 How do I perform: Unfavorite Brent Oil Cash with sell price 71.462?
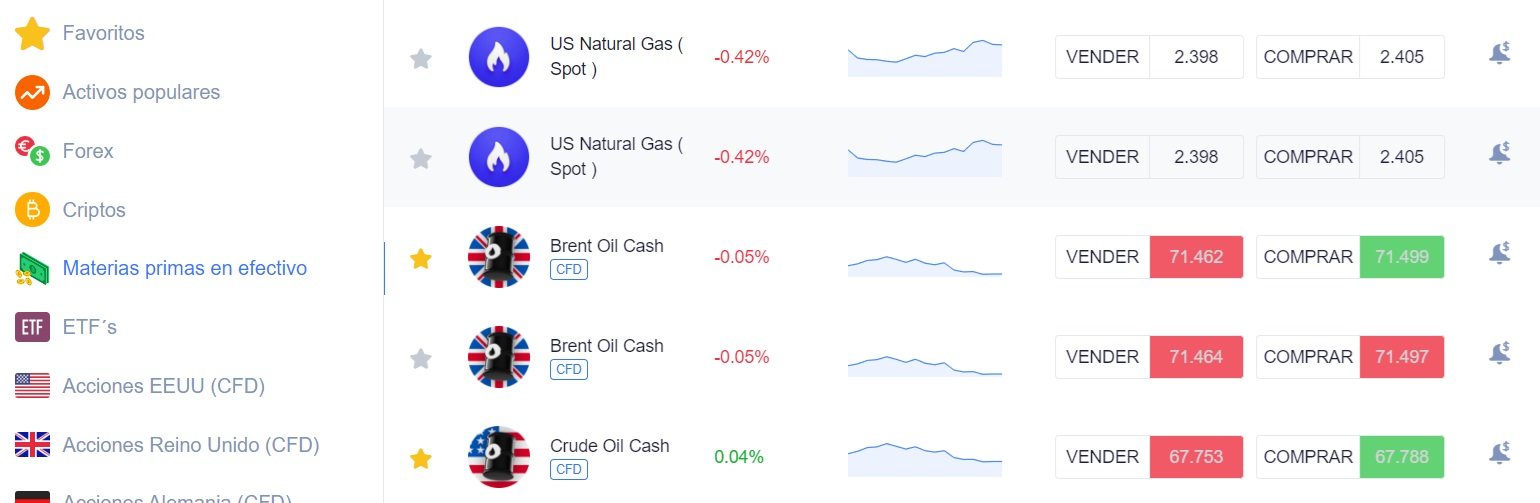(421, 259)
